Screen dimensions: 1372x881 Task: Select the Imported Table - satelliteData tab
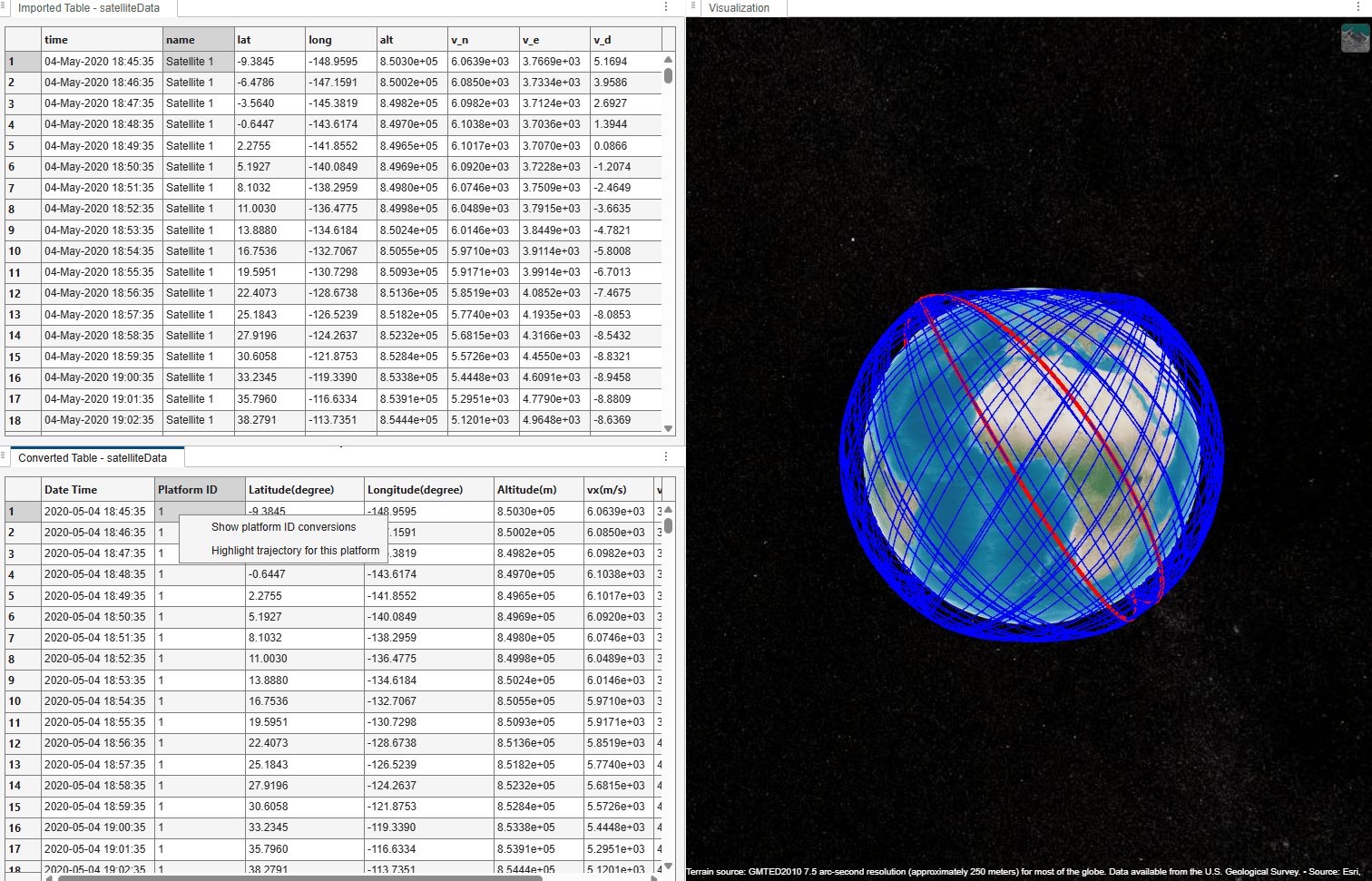pos(89,8)
